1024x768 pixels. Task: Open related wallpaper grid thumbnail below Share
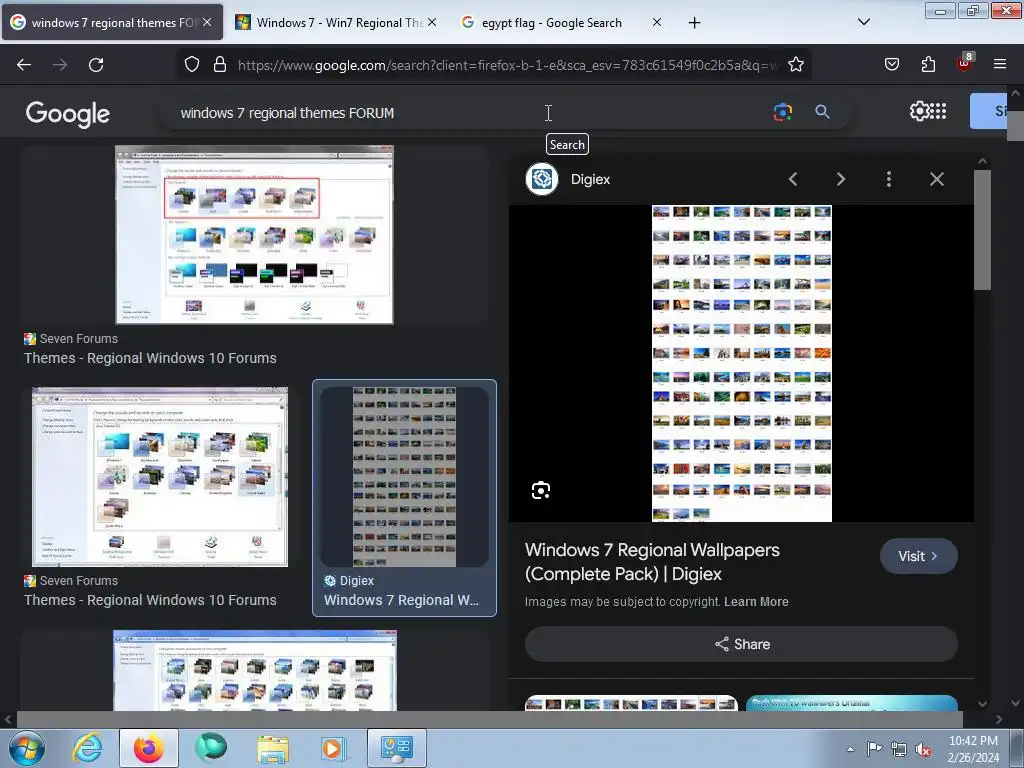631,703
